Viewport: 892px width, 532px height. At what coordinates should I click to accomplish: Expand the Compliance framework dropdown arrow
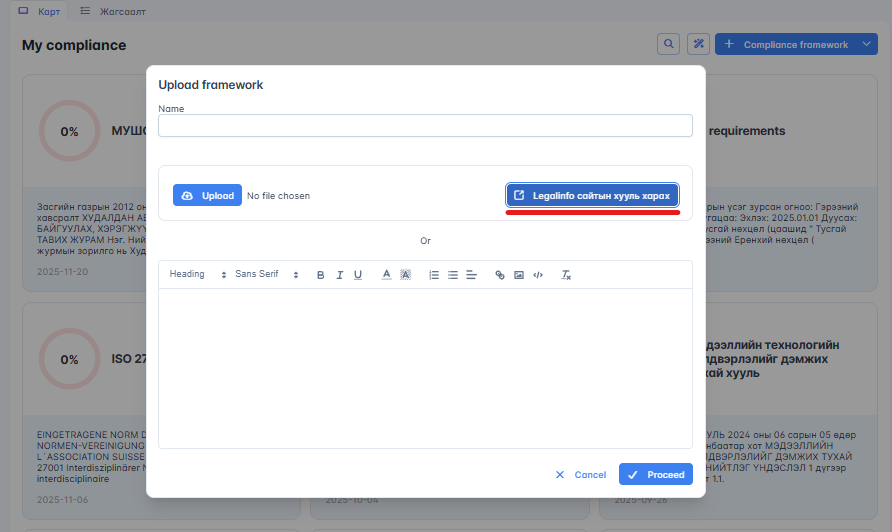click(866, 44)
